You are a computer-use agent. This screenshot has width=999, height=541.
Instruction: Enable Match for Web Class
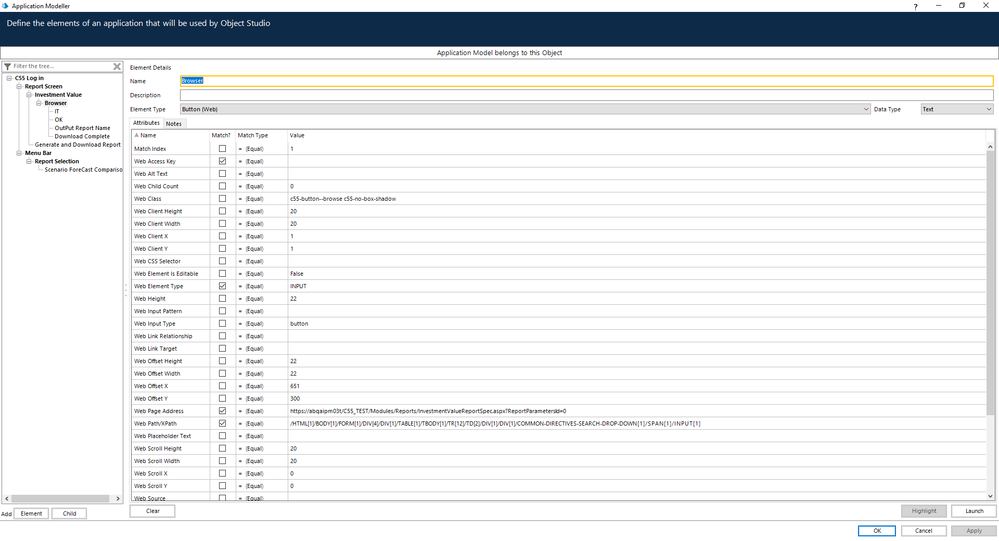[x=222, y=199]
